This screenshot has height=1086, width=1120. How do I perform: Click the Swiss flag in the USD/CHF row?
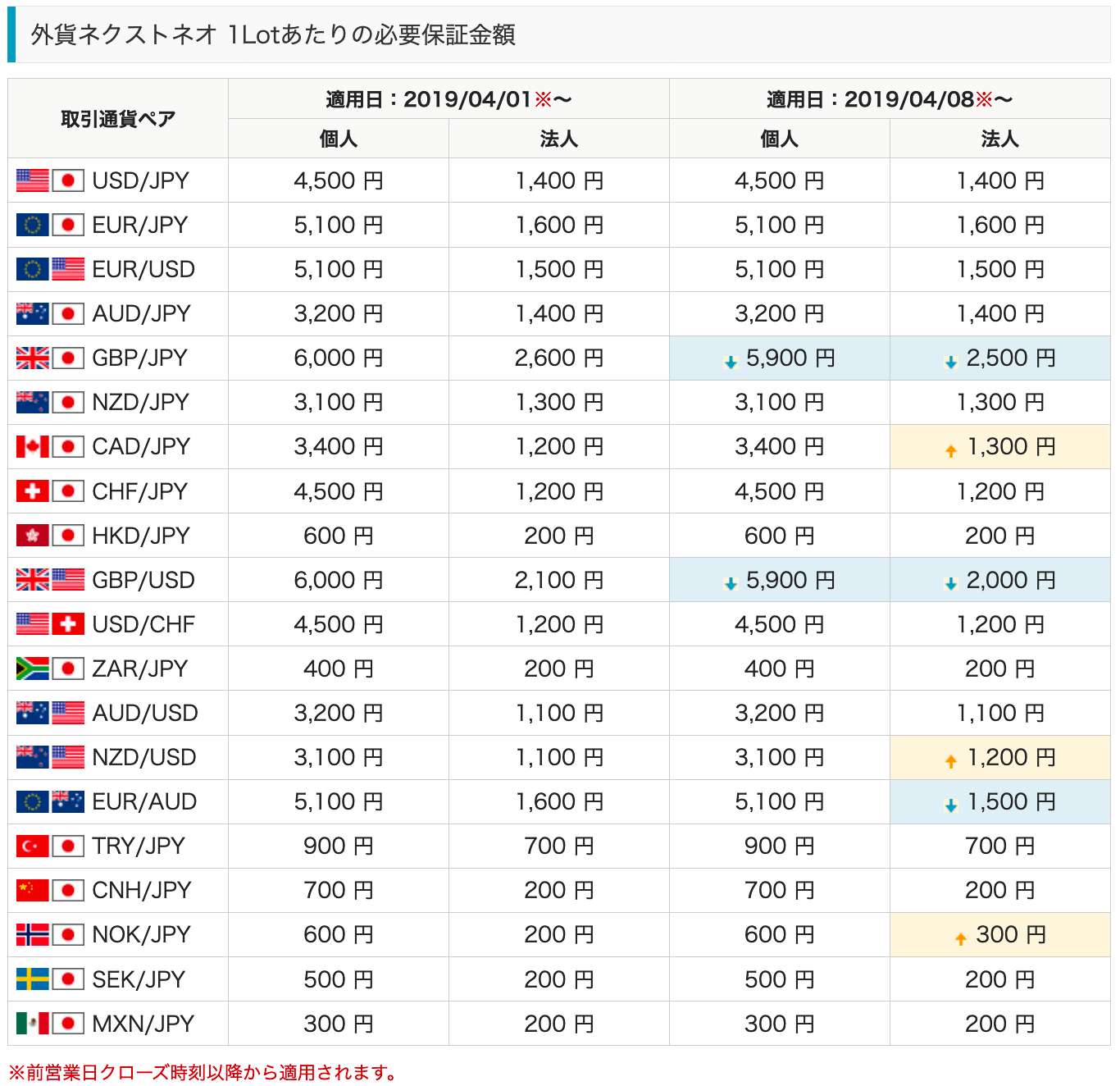[68, 624]
